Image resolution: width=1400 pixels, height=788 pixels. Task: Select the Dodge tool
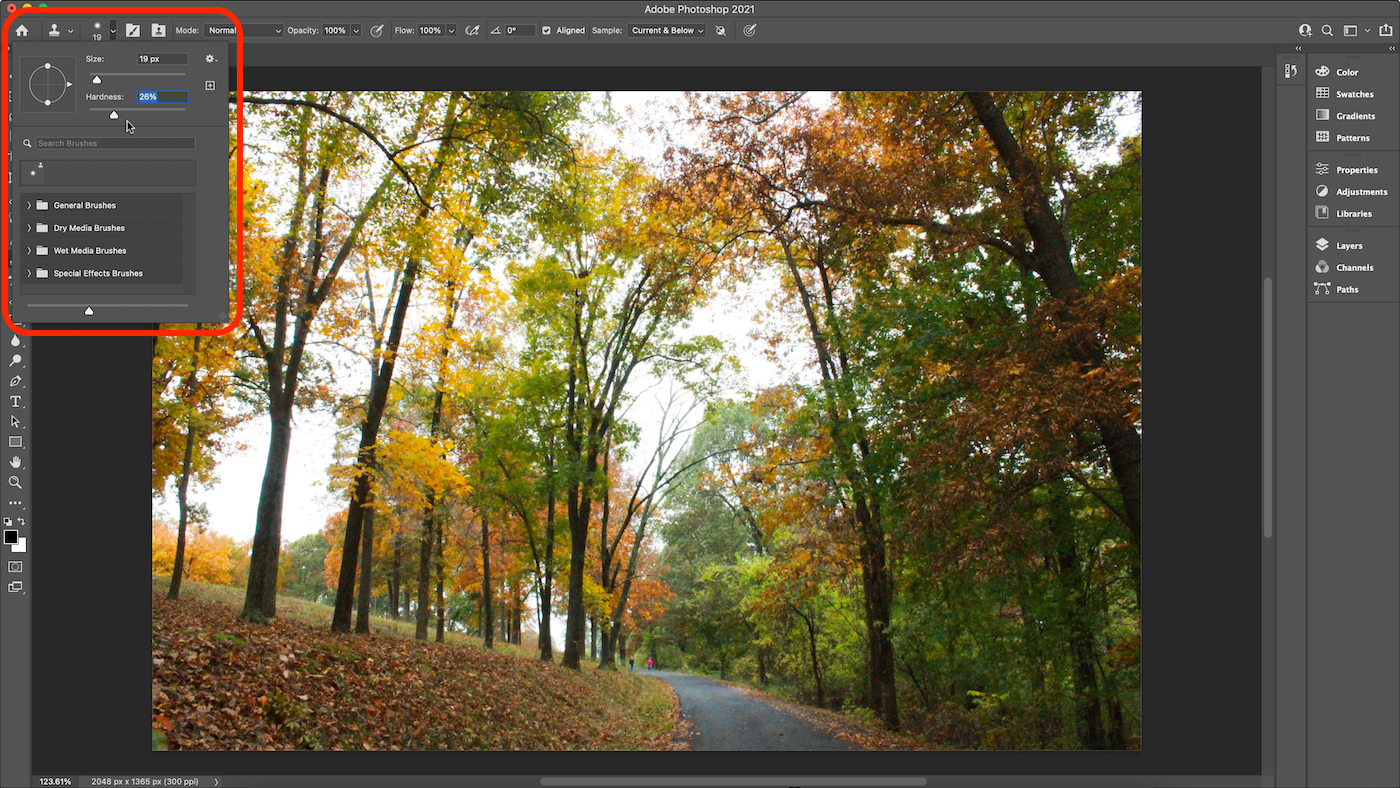pyautogui.click(x=16, y=360)
